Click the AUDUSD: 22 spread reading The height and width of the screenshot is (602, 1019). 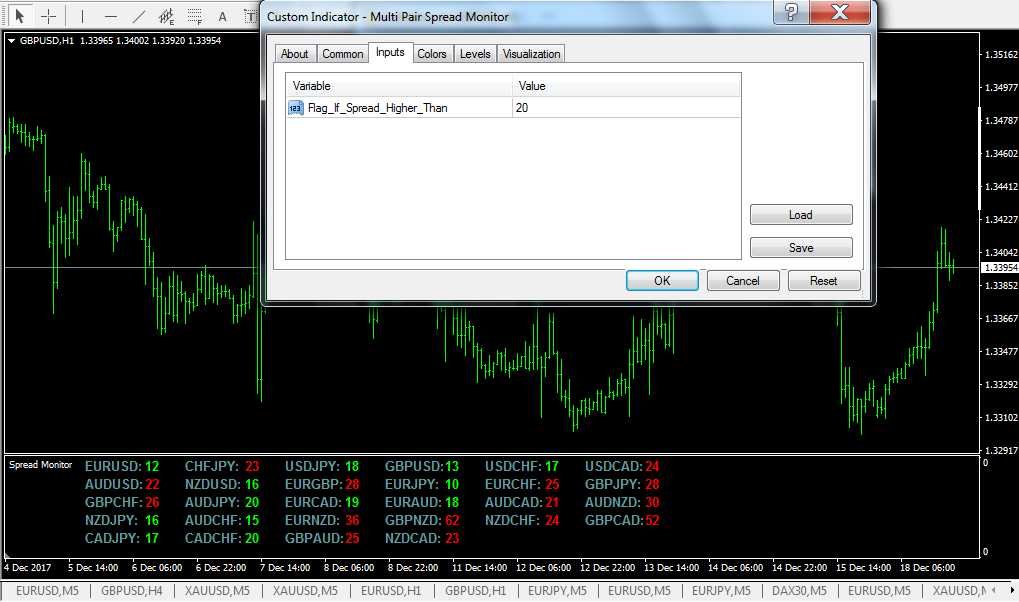click(122, 484)
